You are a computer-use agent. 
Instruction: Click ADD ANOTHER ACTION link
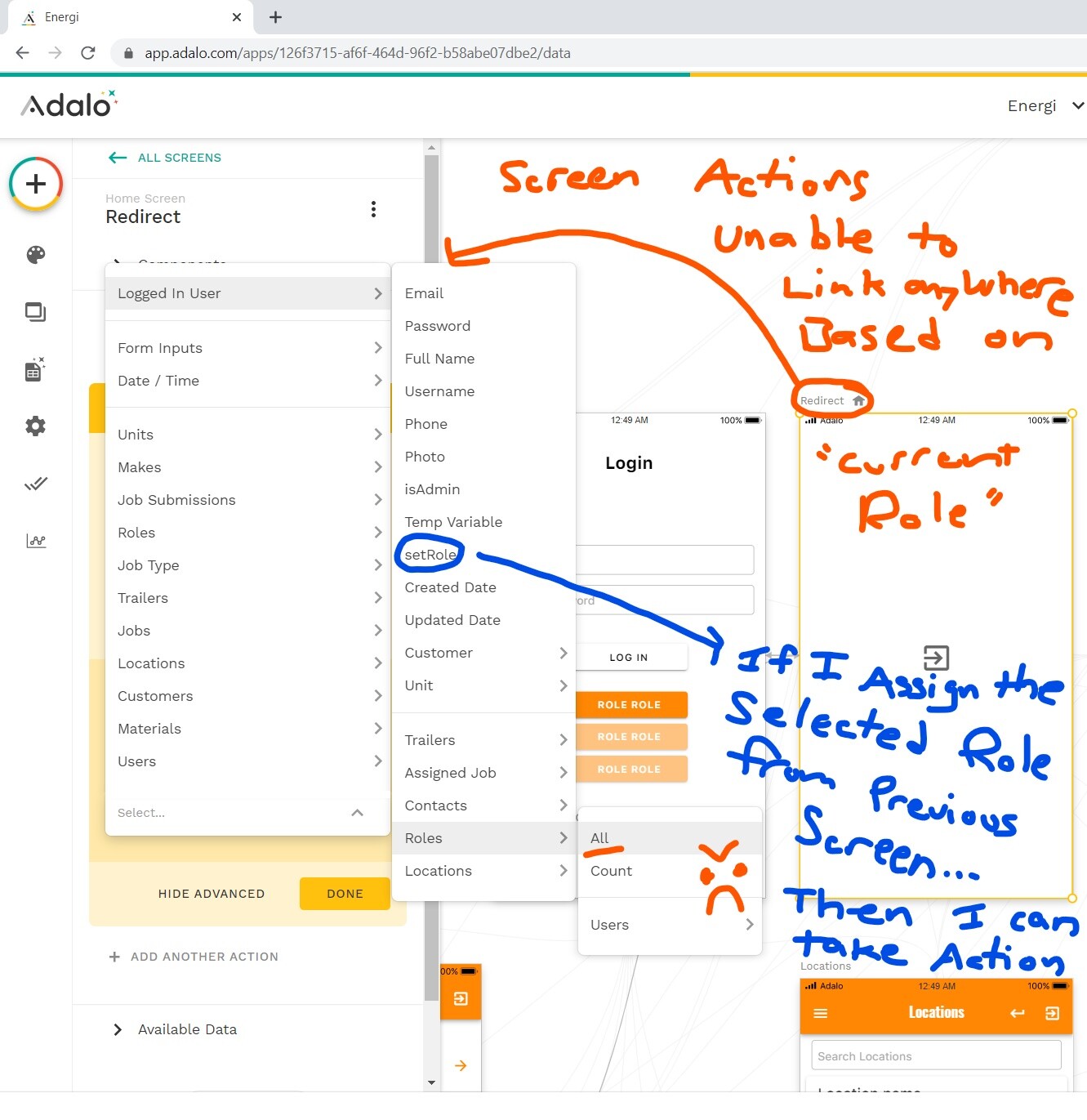[204, 957]
